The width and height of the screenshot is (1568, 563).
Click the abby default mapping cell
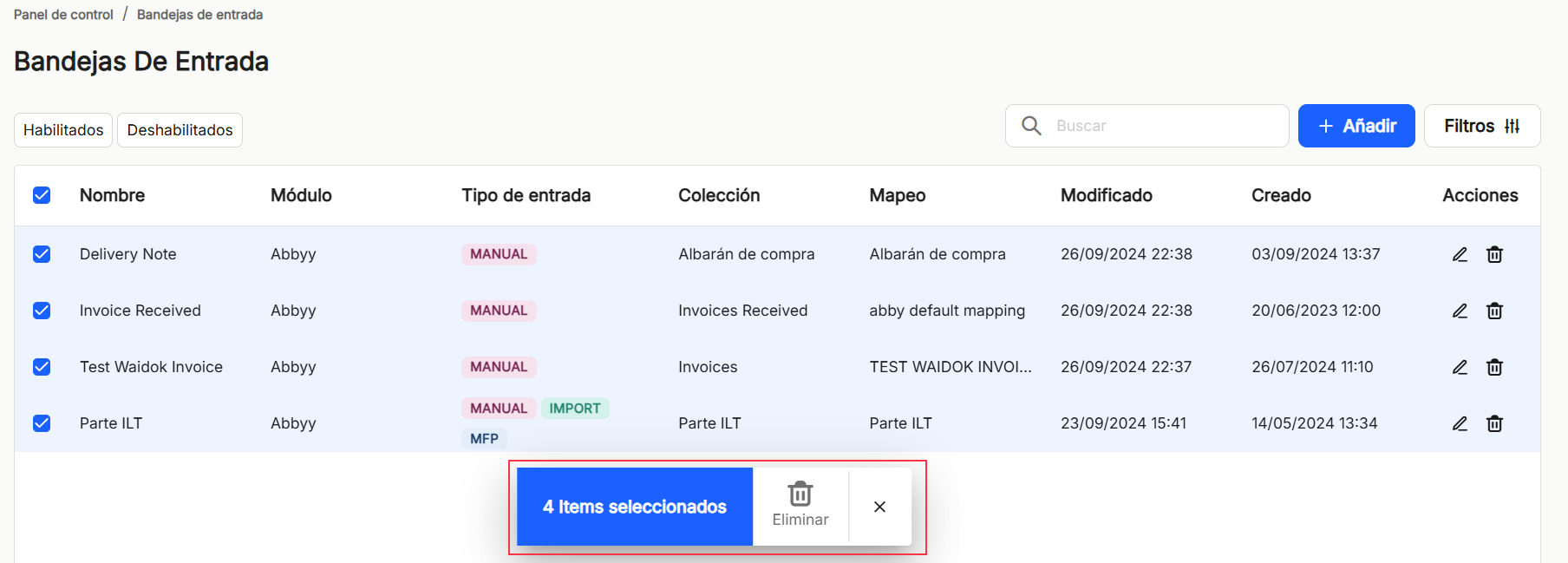[x=947, y=311]
